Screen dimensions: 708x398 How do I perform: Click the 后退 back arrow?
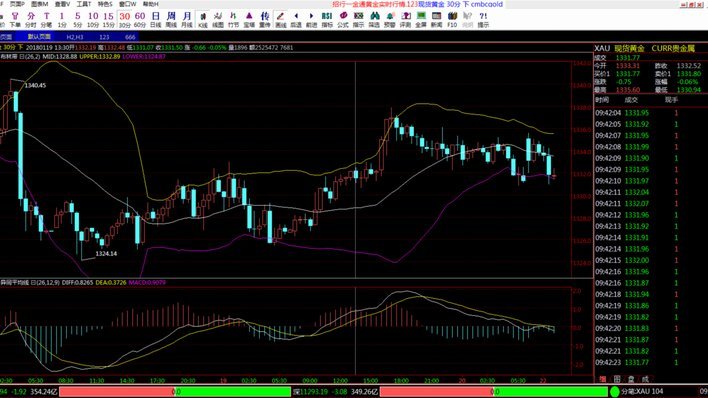pyautogui.click(x=296, y=20)
